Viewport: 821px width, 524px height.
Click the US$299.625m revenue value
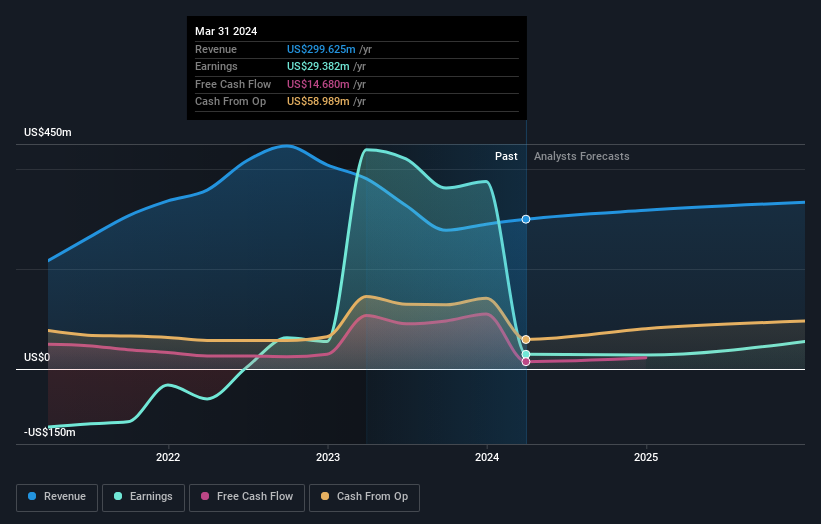pos(321,49)
